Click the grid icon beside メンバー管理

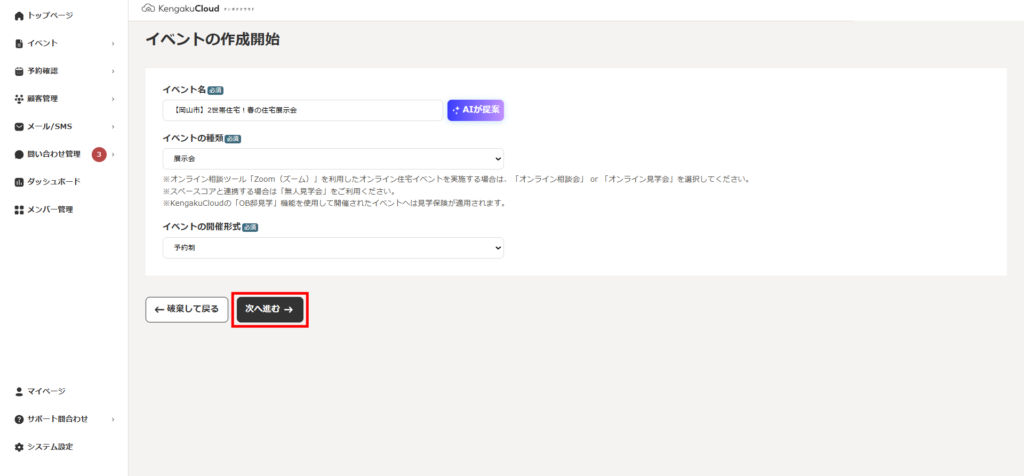coord(19,210)
